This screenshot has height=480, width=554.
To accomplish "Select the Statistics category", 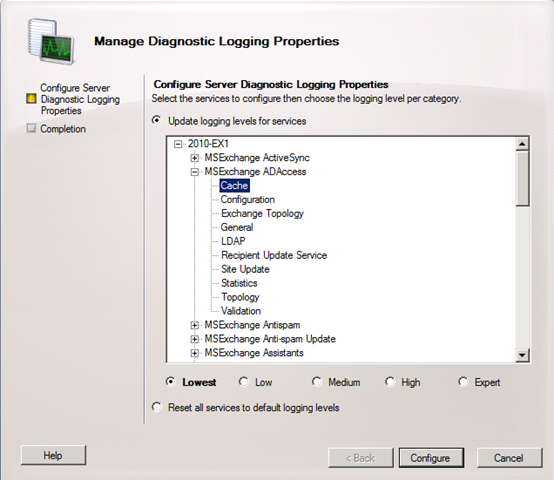I will 239,283.
